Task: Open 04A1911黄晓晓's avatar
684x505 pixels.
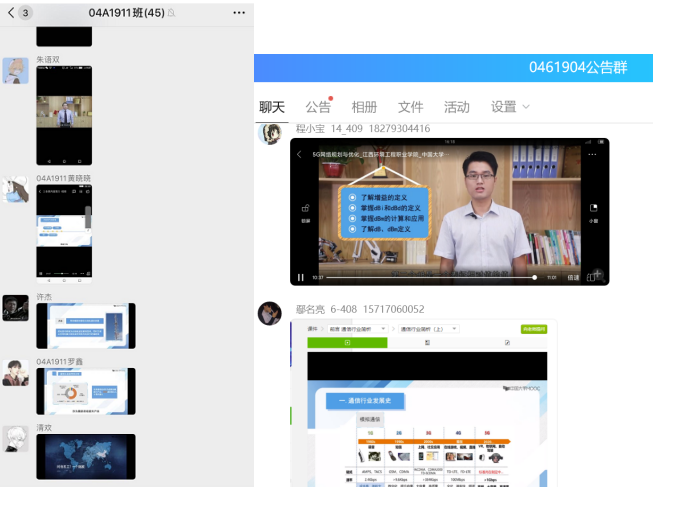Action: tap(16, 189)
